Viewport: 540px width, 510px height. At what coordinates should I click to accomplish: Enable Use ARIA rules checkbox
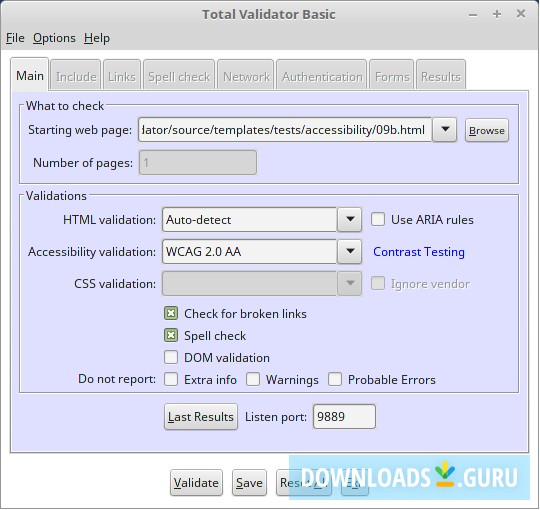tap(378, 219)
